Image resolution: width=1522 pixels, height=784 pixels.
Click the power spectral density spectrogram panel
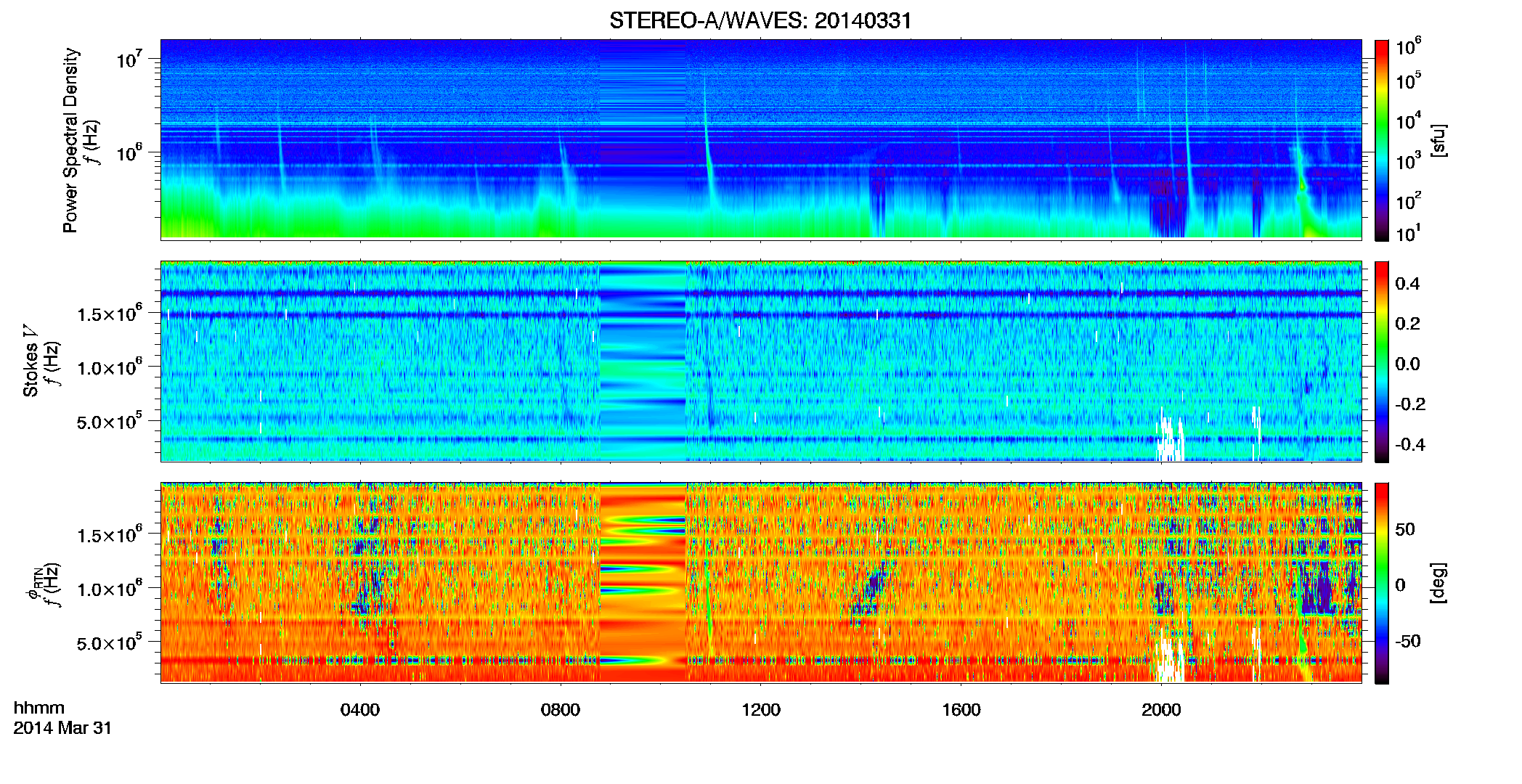pyautogui.click(x=761, y=139)
